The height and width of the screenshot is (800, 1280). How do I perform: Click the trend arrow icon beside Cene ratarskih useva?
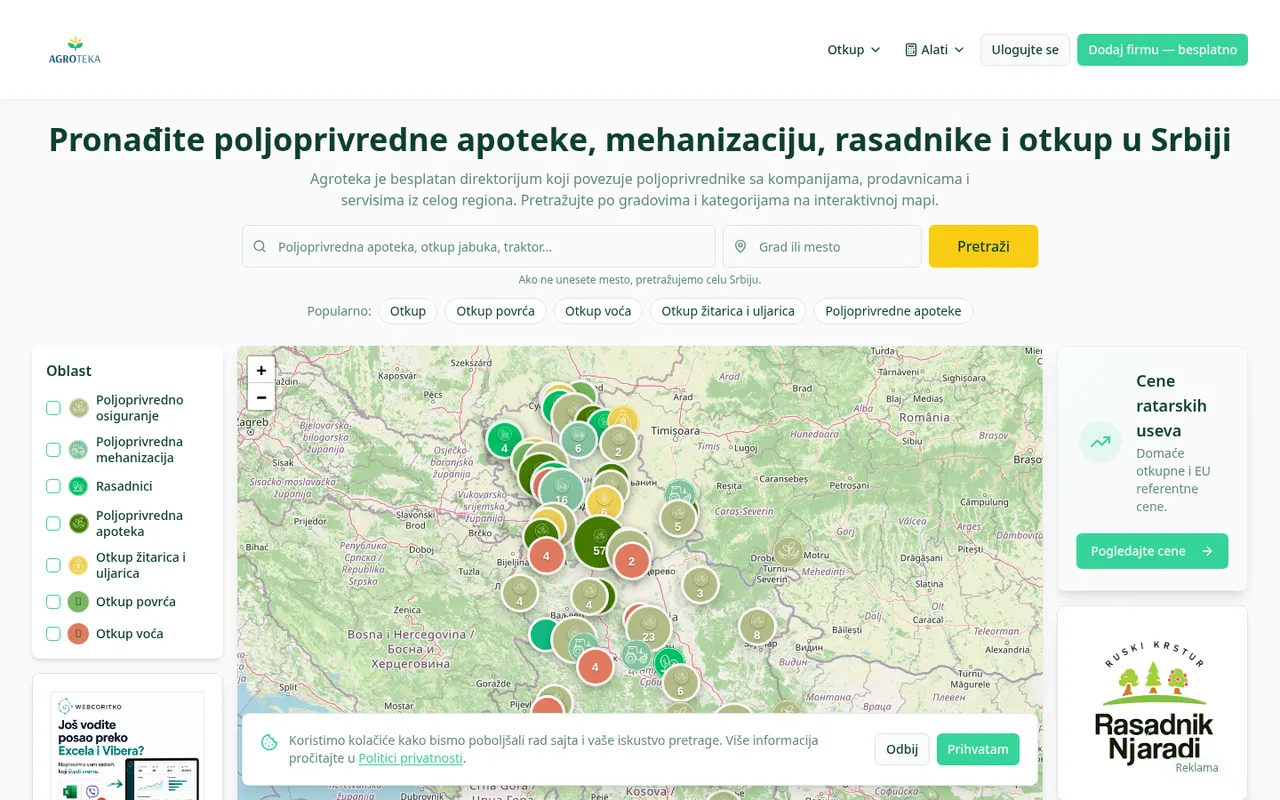point(1100,442)
